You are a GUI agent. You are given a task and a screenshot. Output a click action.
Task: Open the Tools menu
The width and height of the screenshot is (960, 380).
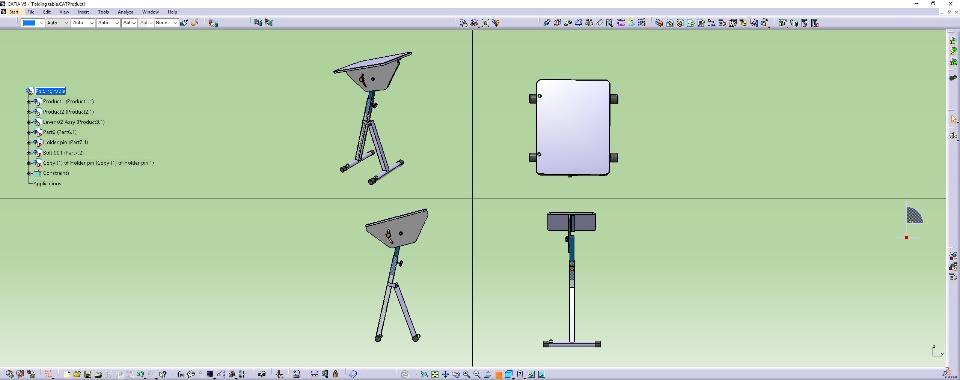[x=103, y=12]
